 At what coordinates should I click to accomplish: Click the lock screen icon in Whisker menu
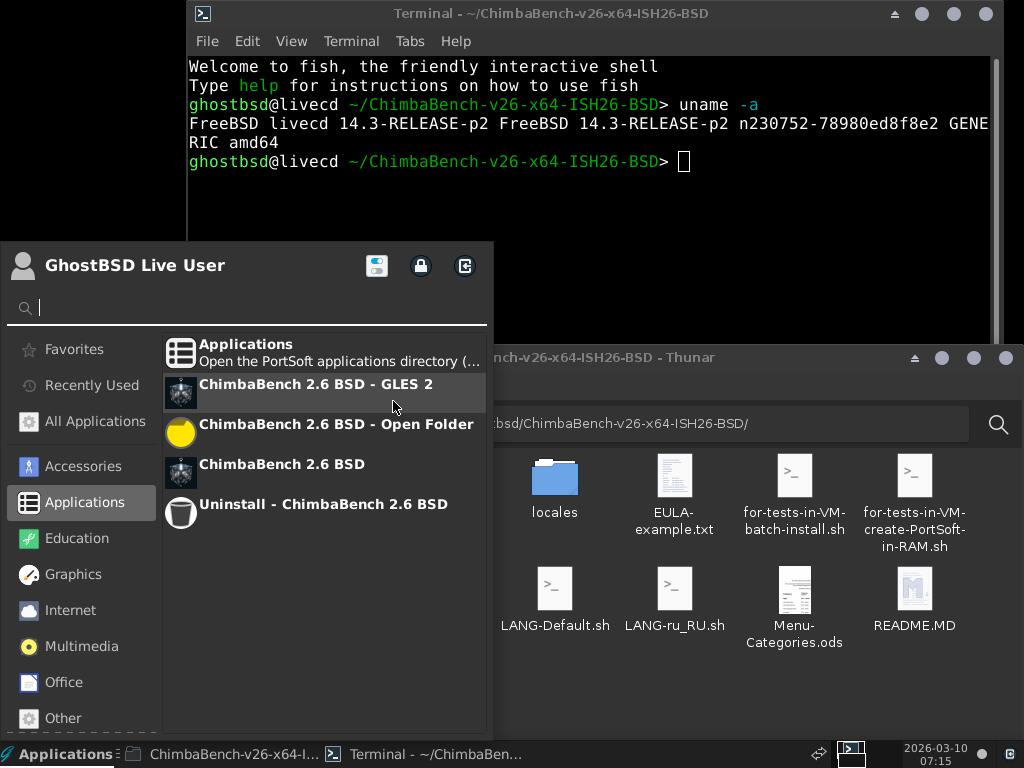(x=421, y=266)
